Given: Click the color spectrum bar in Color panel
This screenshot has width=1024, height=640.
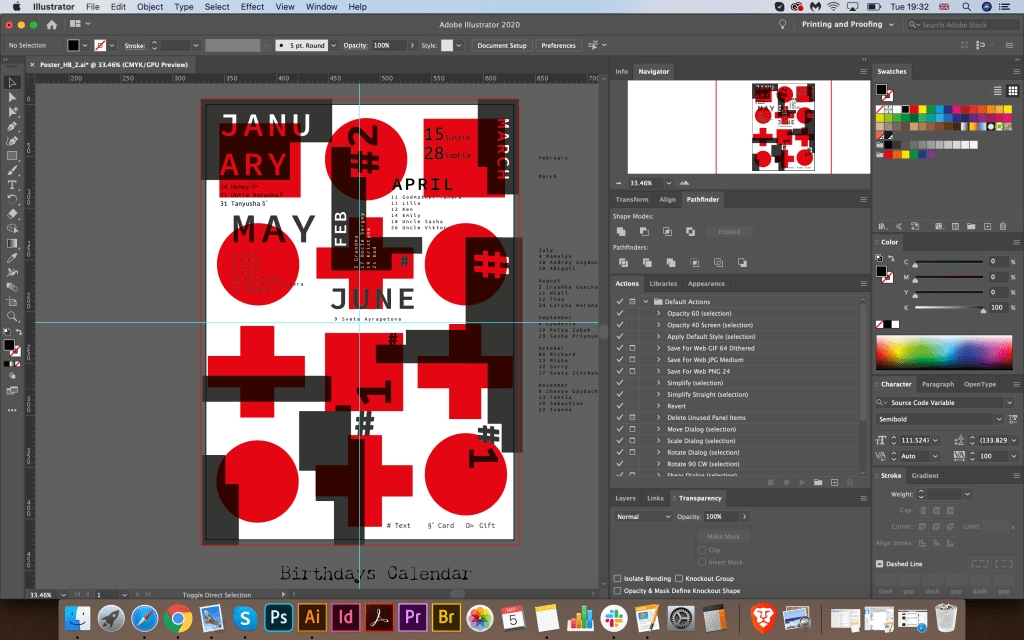Looking at the screenshot, I should click(942, 353).
